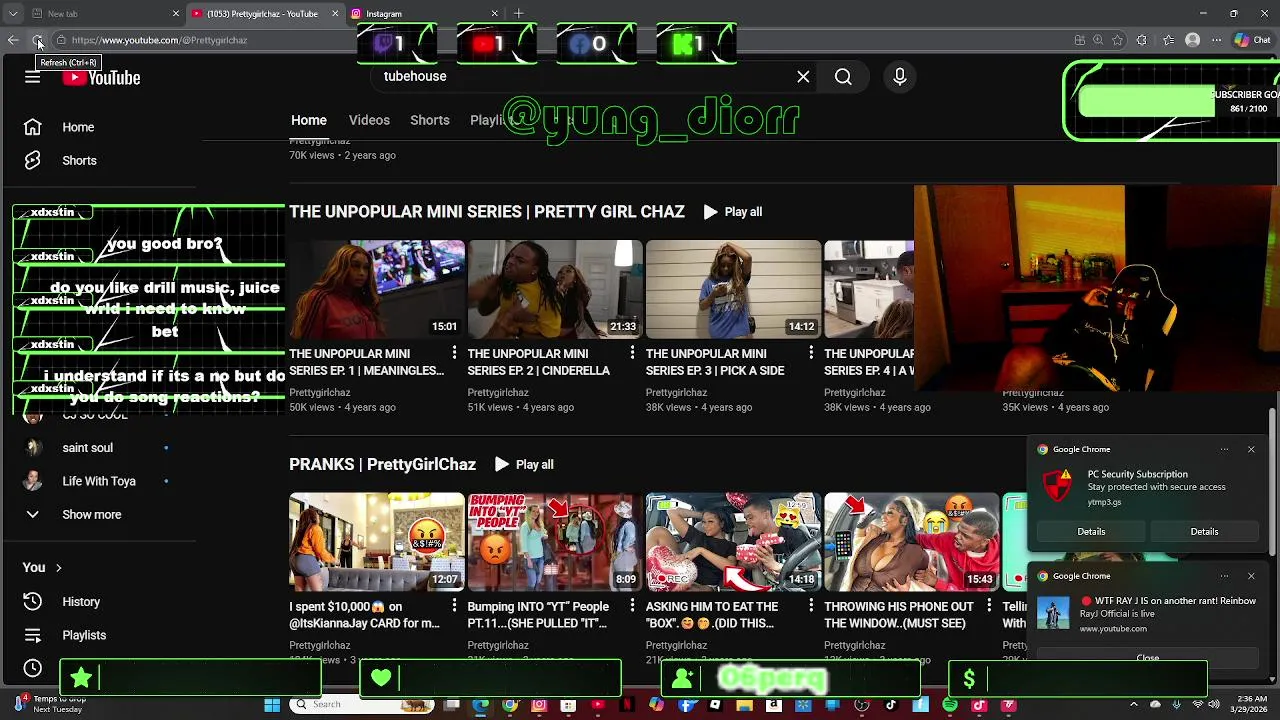Open options for Bumping INTO YT People video
Viewport: 1280px width, 720px height.
click(632, 606)
